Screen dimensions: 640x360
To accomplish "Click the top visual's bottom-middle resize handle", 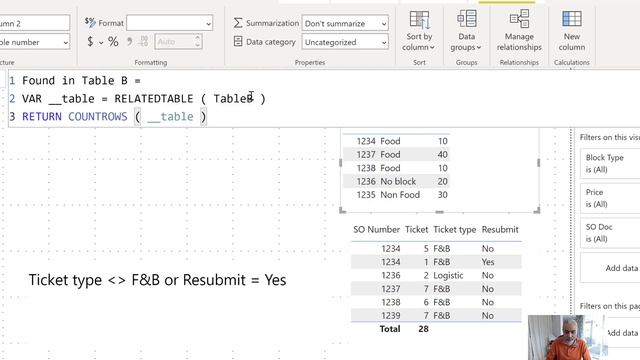I will click(x=440, y=212).
